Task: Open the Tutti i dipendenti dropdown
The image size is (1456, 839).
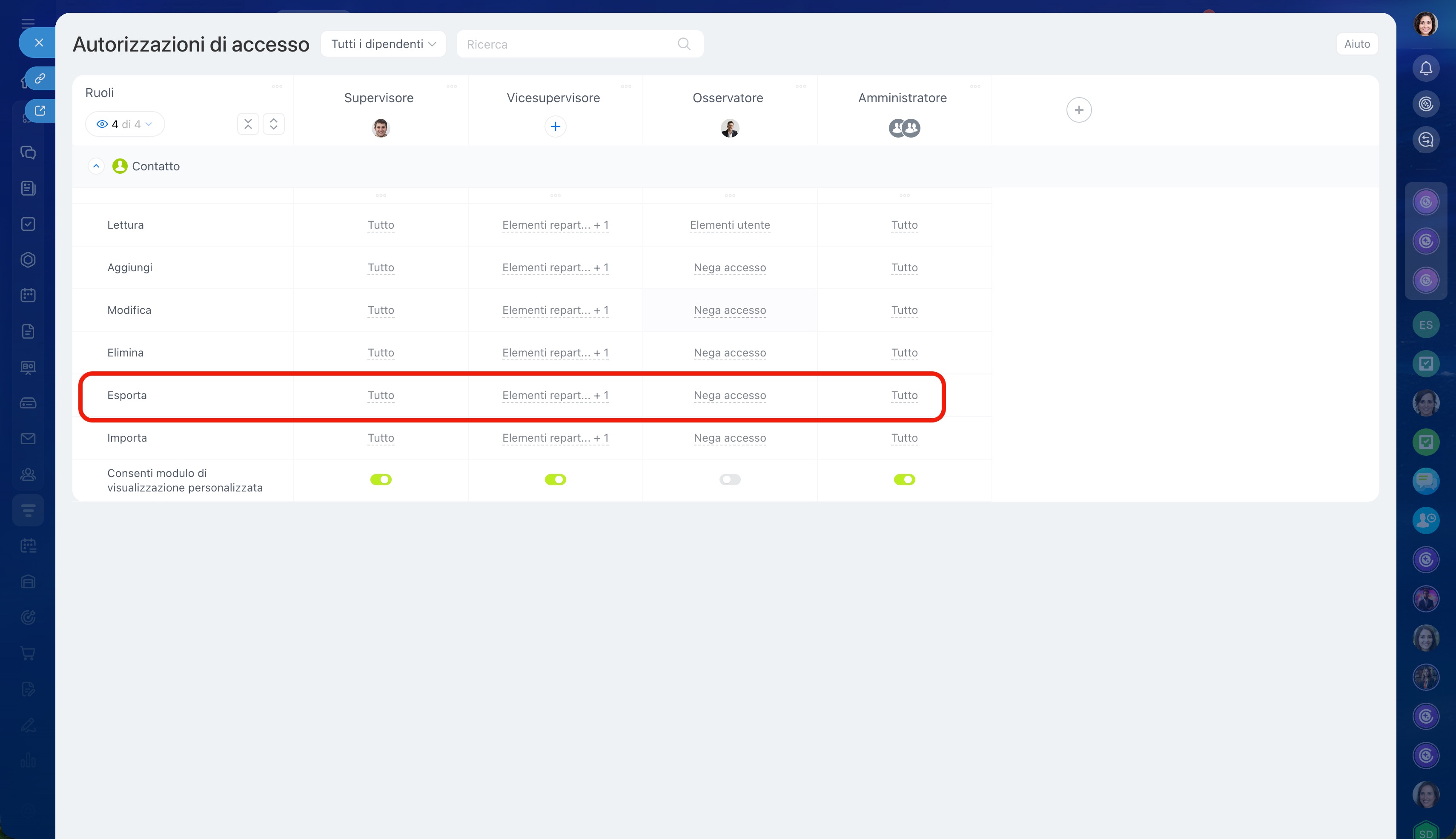Action: (383, 44)
